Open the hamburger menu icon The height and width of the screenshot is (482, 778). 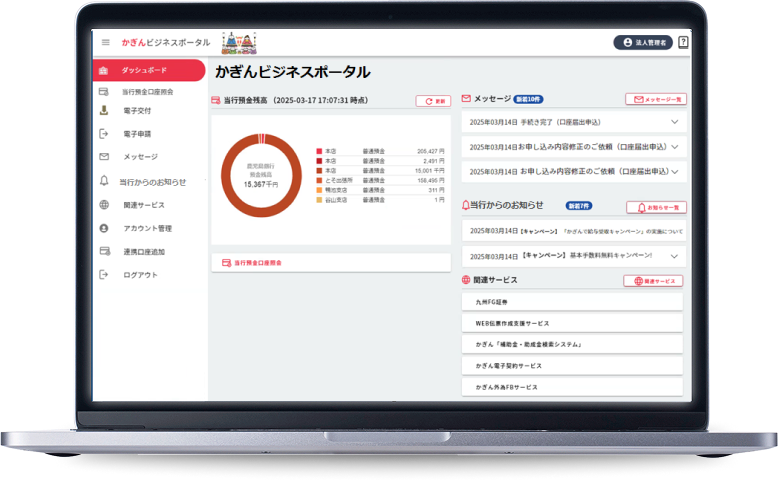click(106, 42)
